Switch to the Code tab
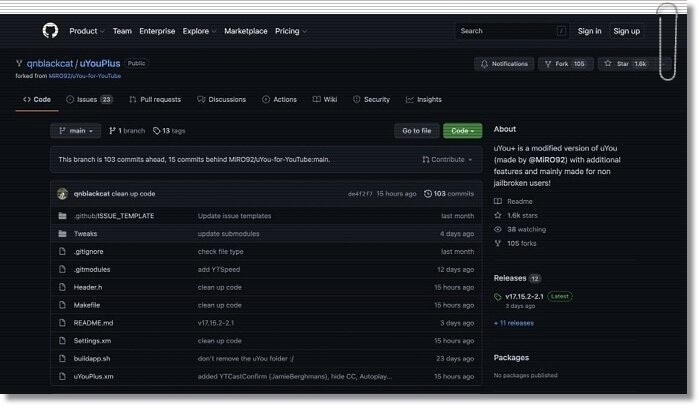Image resolution: width=699 pixels, height=406 pixels. (x=37, y=99)
